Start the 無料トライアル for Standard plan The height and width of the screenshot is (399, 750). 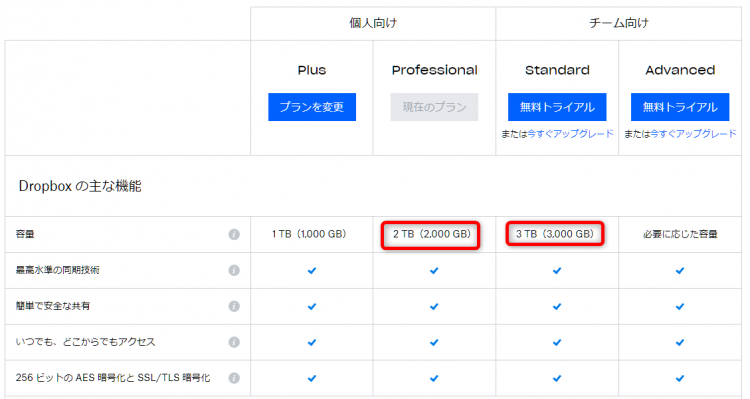click(x=557, y=107)
